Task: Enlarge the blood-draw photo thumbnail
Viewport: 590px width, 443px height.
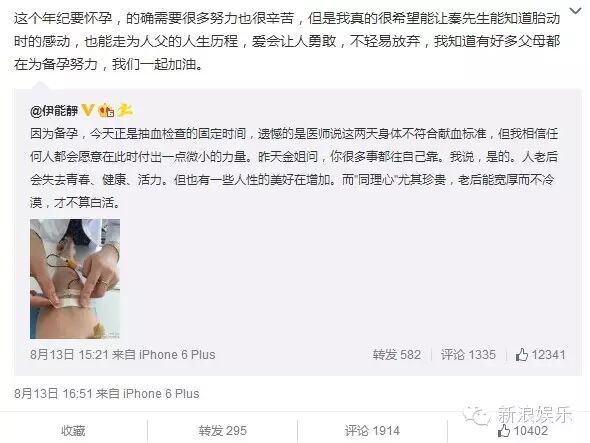Action: [75, 279]
